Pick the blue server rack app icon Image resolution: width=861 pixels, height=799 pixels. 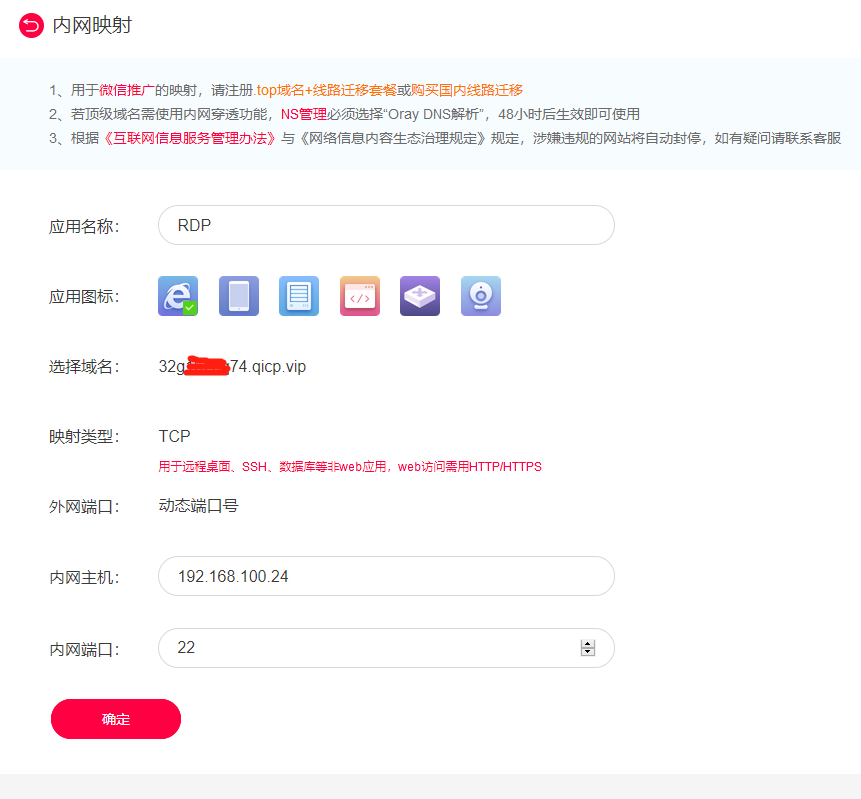(x=299, y=296)
